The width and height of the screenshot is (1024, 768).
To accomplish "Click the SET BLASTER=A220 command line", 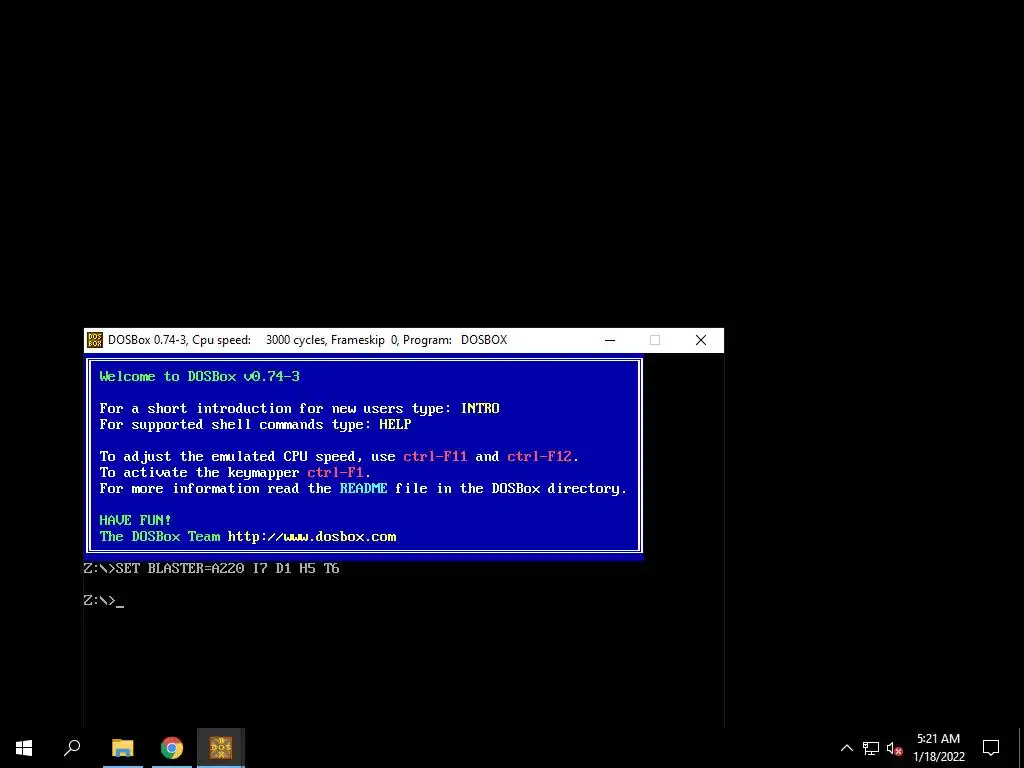I will tap(212, 569).
